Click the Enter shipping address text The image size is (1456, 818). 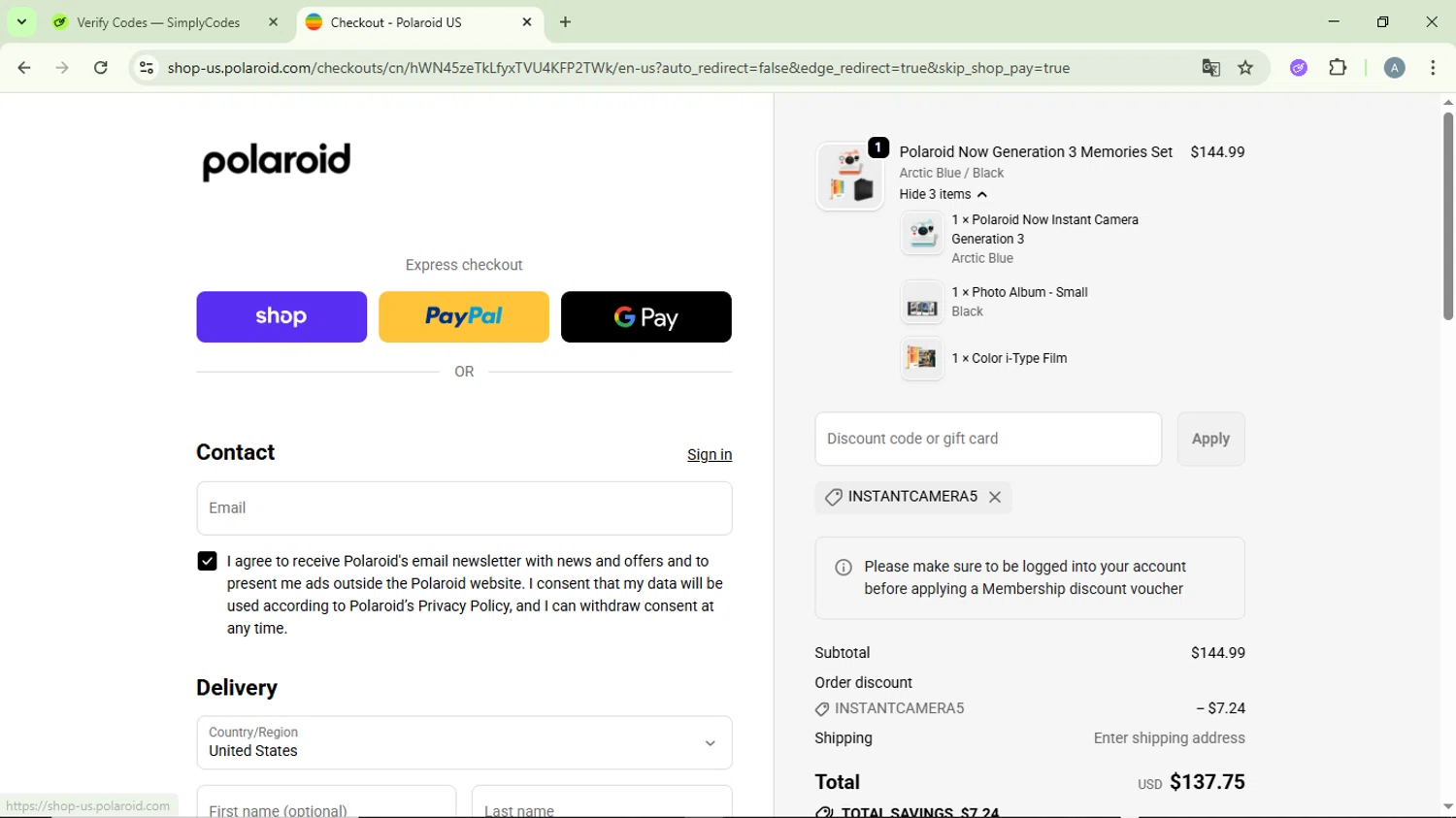[1169, 738]
